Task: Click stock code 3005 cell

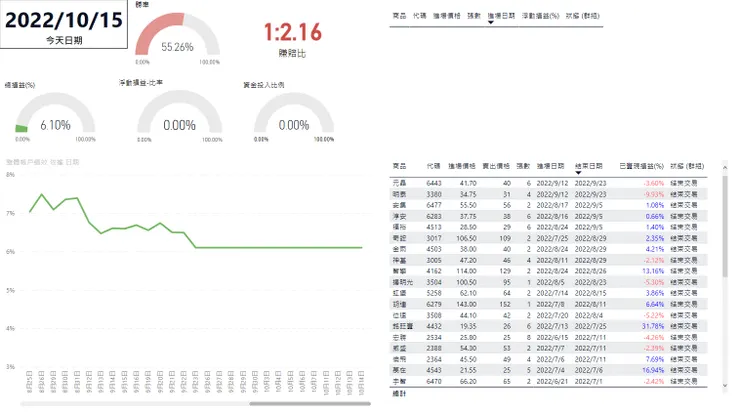Action: (x=434, y=260)
